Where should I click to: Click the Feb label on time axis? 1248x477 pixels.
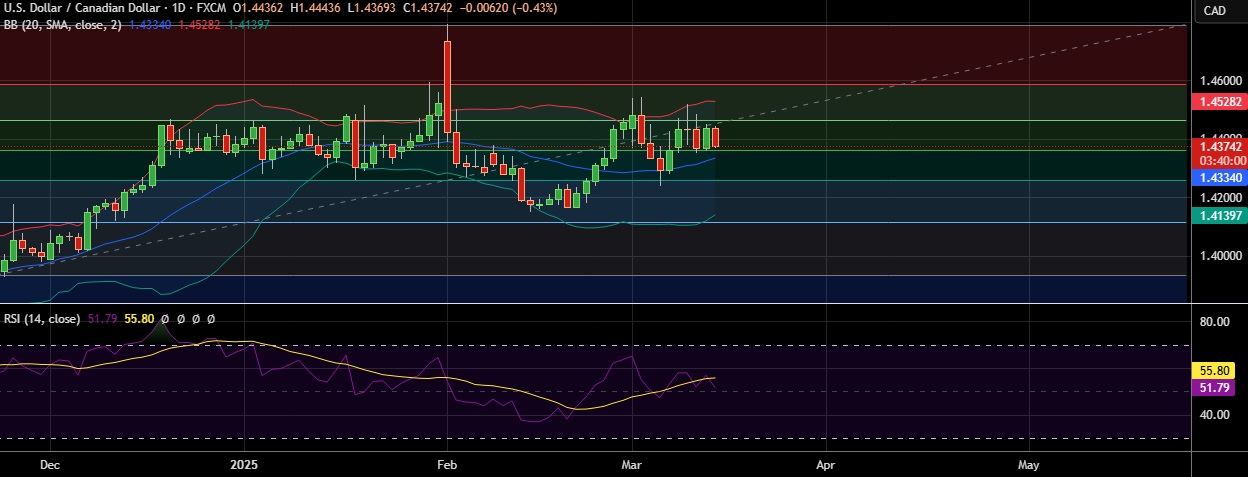coord(447,465)
